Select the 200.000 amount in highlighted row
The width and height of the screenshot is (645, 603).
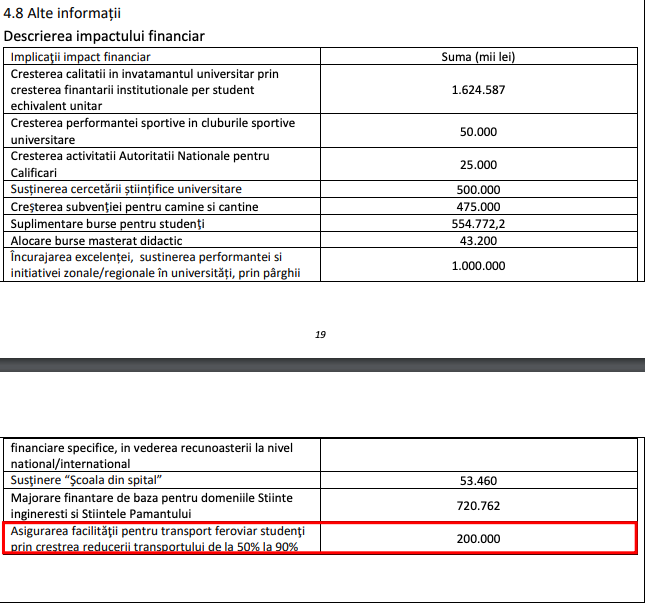coord(478,538)
